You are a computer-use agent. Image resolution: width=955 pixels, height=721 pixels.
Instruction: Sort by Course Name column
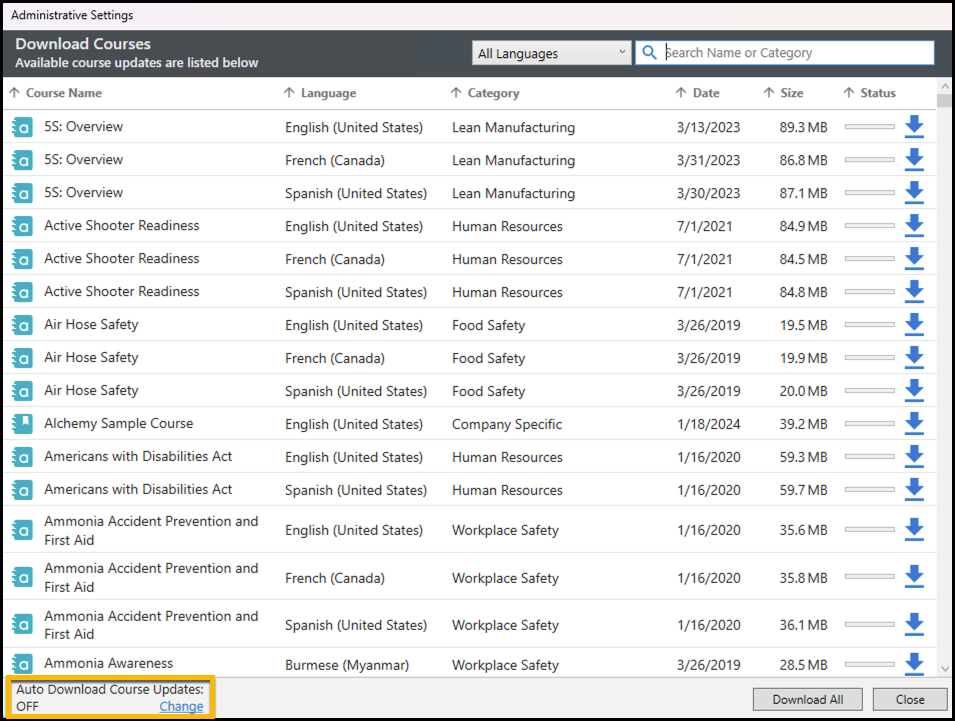pyautogui.click(x=63, y=93)
